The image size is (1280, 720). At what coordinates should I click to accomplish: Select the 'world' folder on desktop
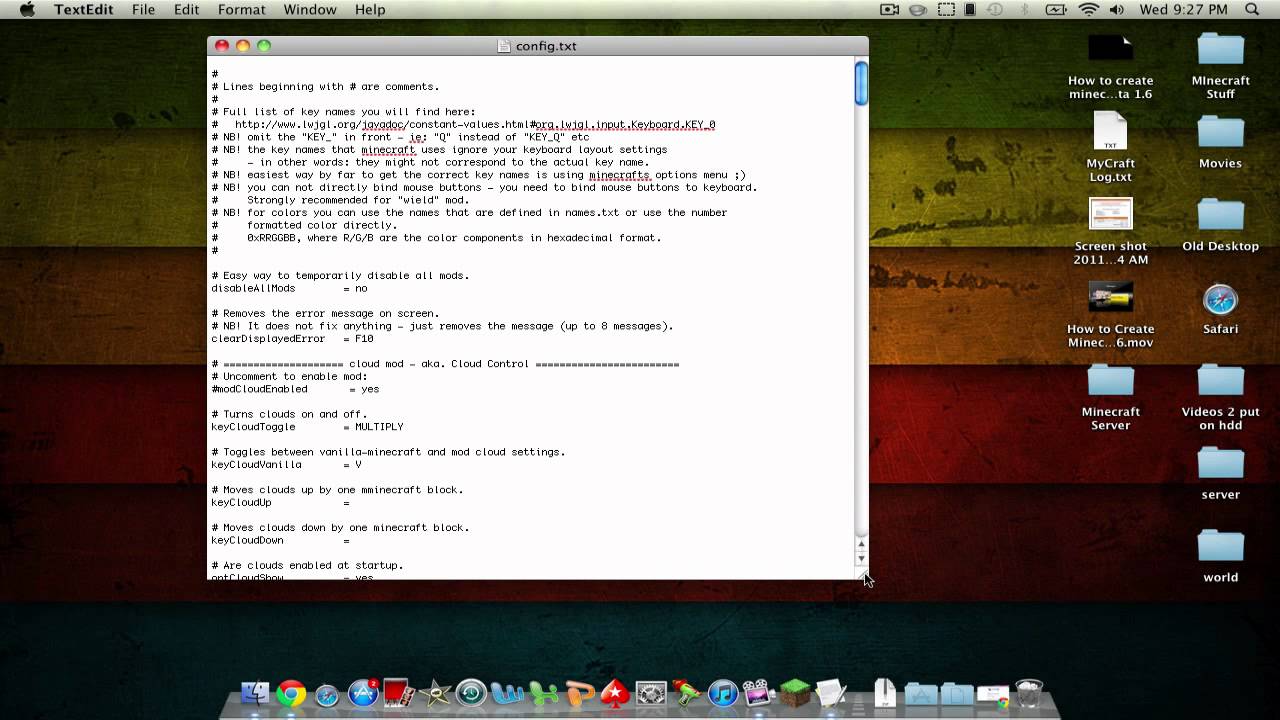pyautogui.click(x=1220, y=556)
